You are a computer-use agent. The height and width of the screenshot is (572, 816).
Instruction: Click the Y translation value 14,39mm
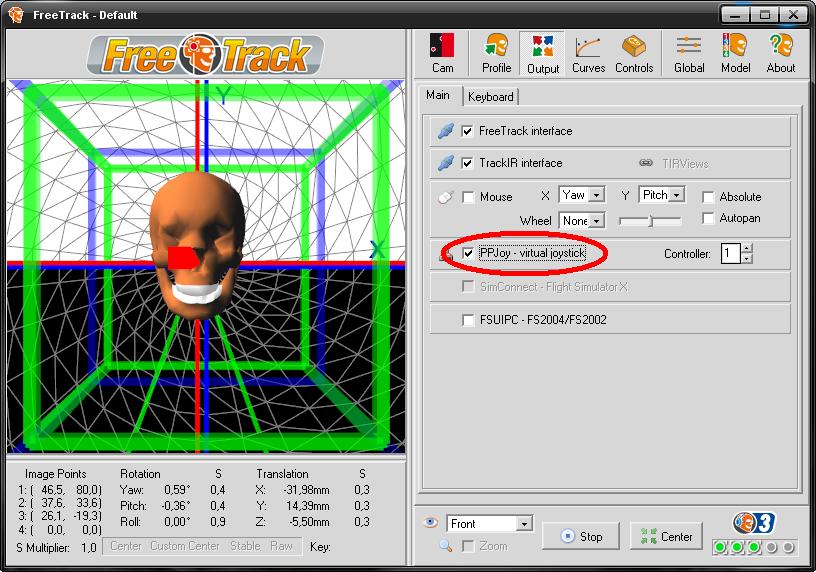pos(308,506)
